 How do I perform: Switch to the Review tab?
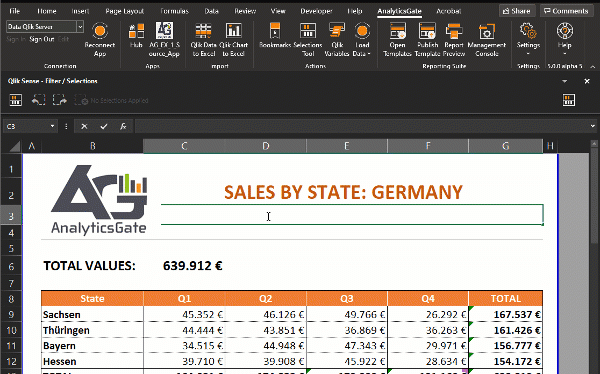[245, 11]
